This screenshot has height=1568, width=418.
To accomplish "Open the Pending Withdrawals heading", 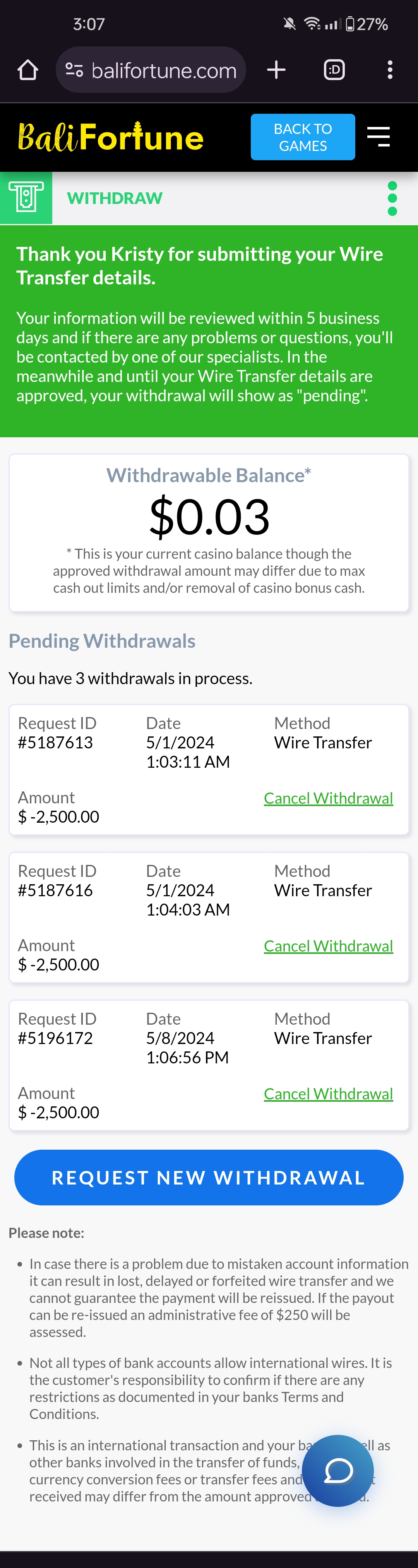I will click(102, 641).
